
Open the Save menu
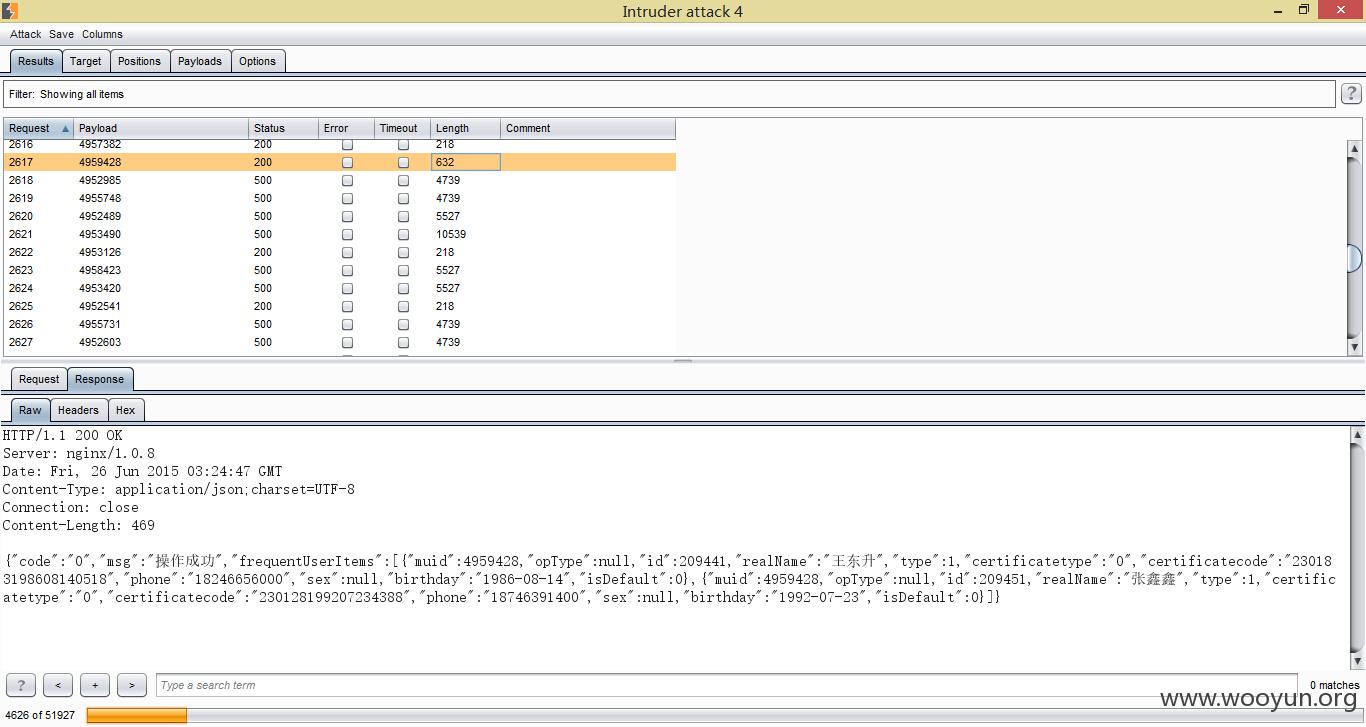61,34
